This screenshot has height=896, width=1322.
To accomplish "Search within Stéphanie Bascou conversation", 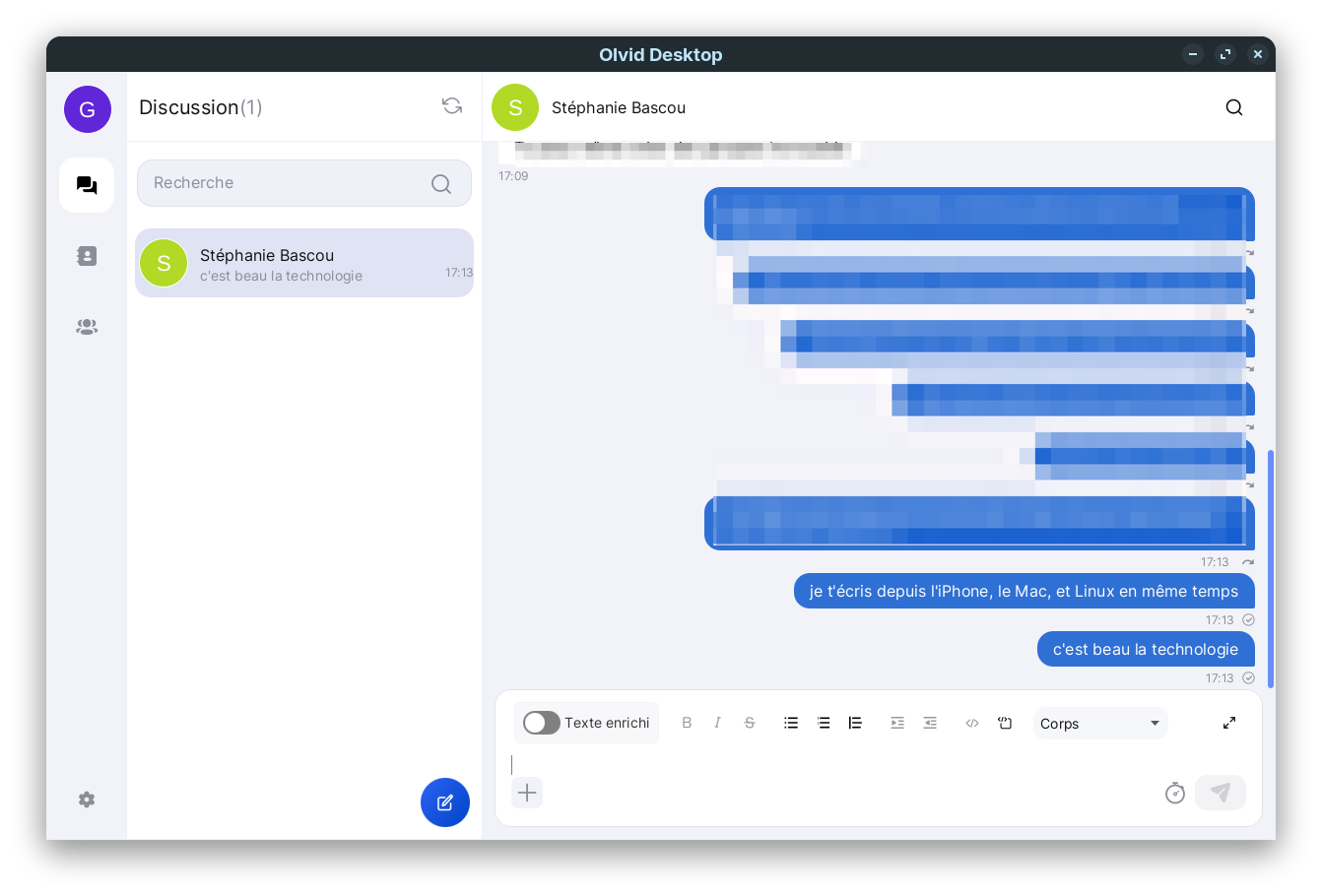I will (1233, 107).
